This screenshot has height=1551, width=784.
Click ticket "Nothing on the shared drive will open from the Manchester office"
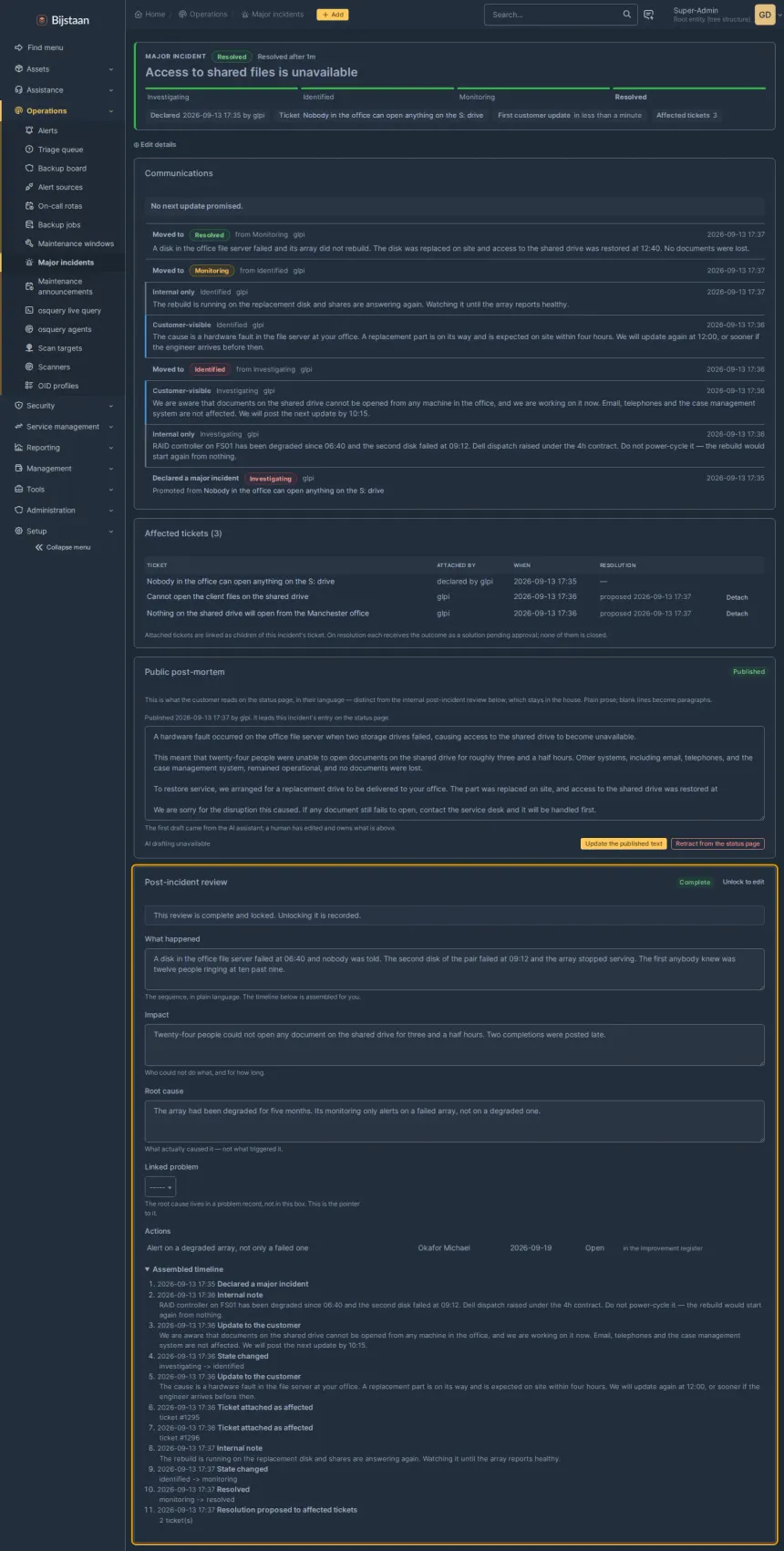click(258, 613)
